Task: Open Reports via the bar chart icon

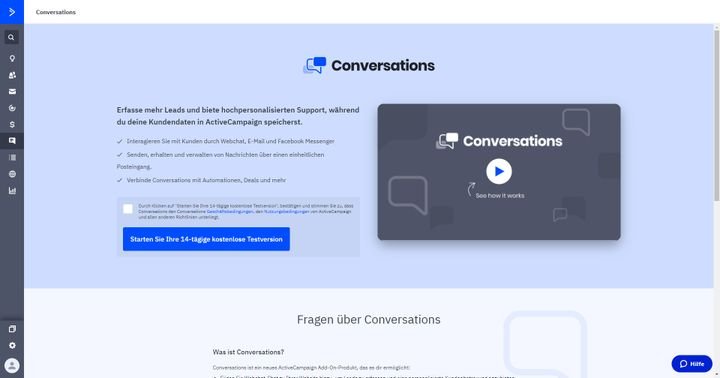Action: [12, 191]
